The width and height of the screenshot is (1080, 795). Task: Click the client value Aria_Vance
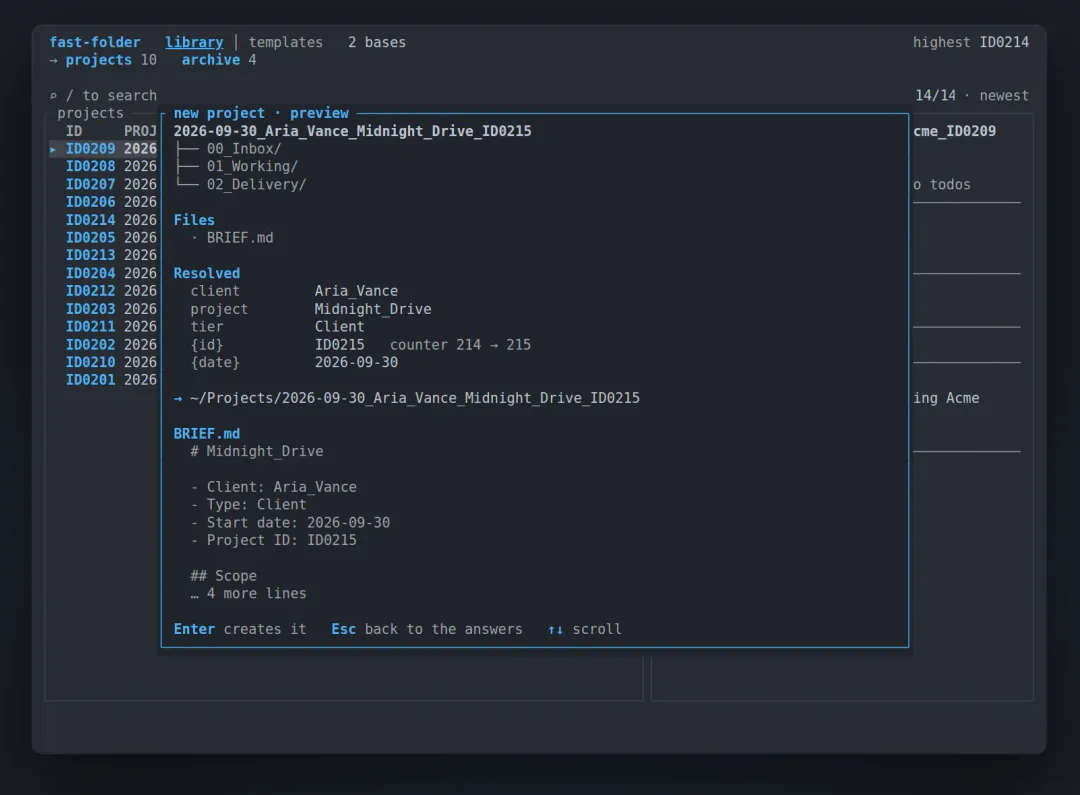(x=356, y=291)
